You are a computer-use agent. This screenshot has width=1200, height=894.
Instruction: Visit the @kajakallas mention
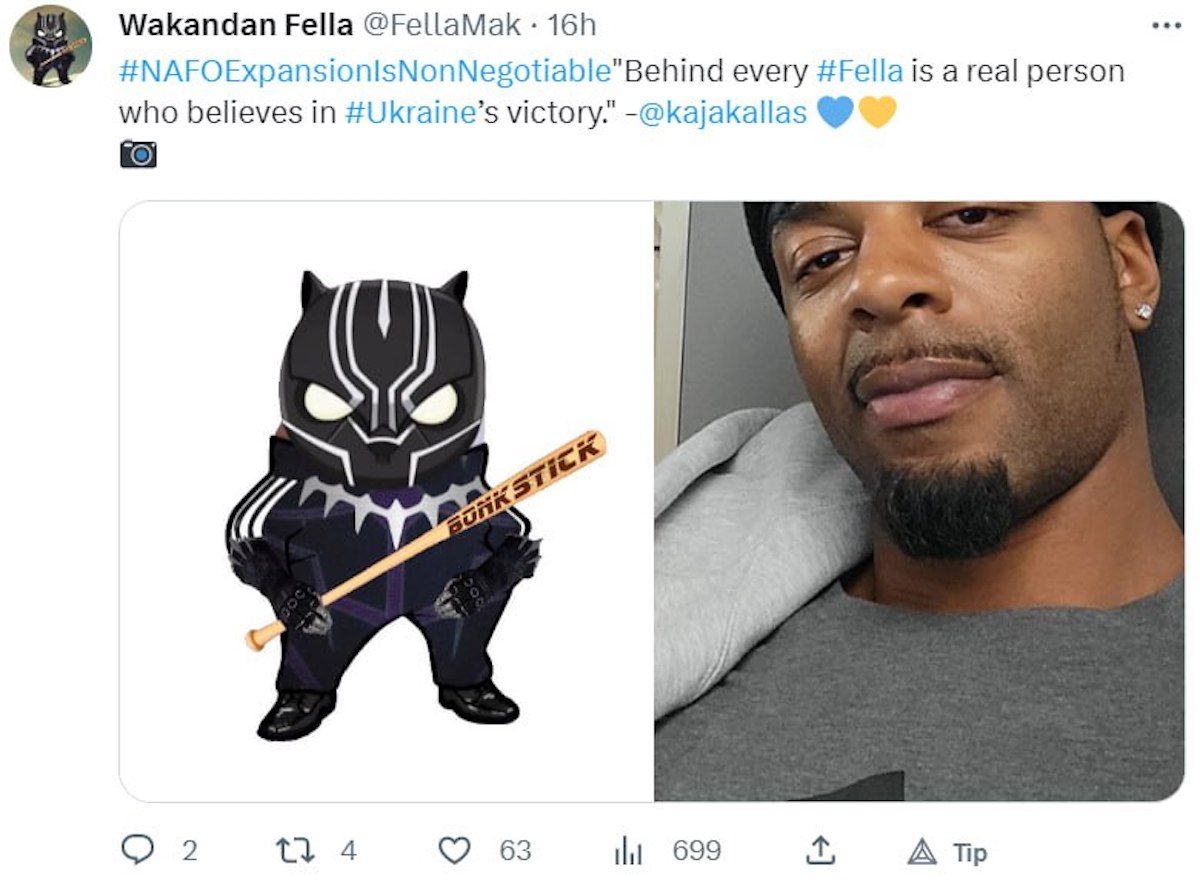[x=724, y=112]
